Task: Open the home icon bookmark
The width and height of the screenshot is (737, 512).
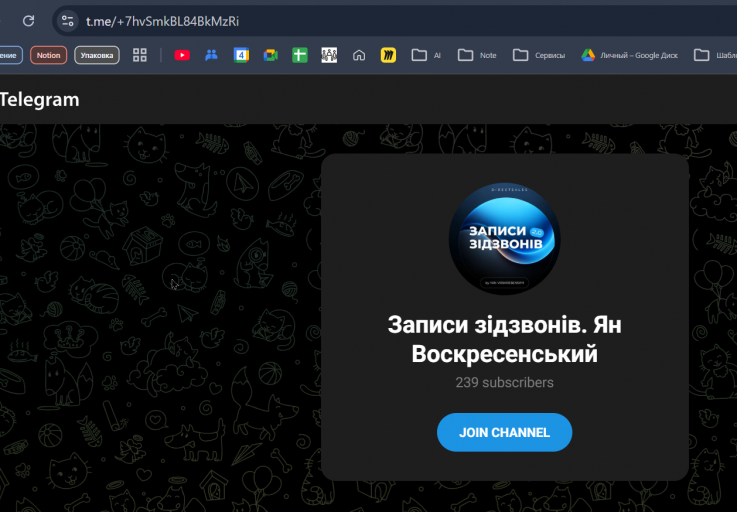Action: [359, 55]
